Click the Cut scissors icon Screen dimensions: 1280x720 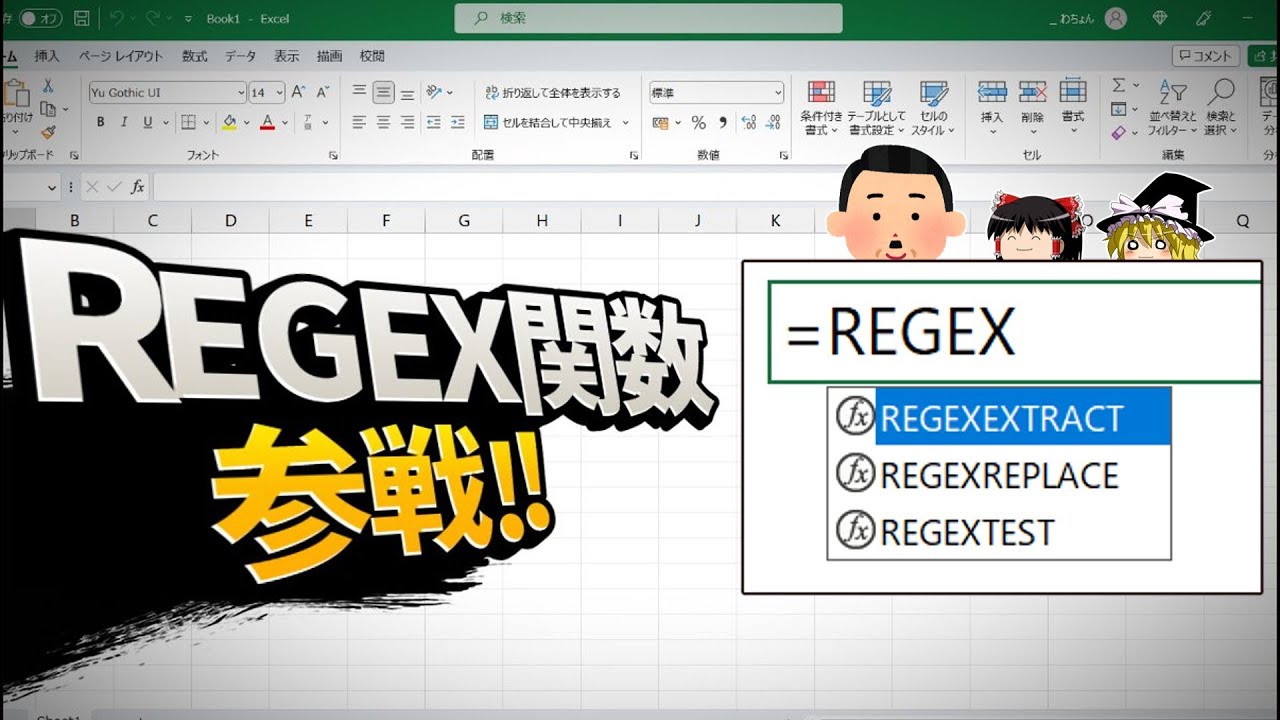click(x=47, y=85)
